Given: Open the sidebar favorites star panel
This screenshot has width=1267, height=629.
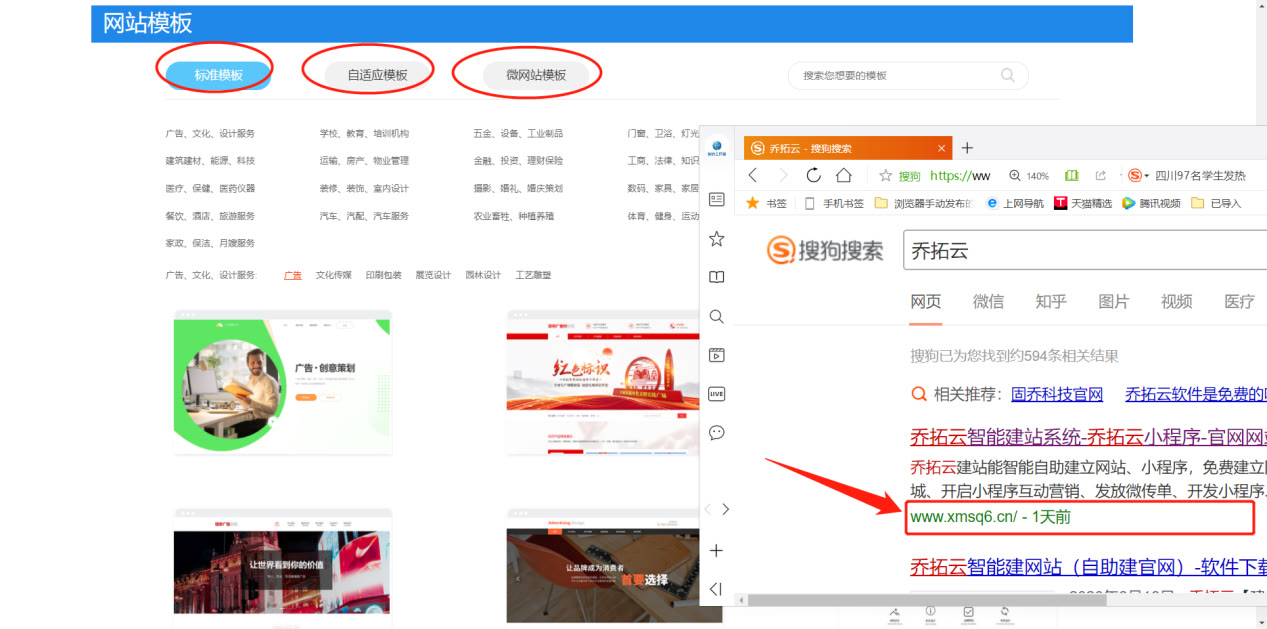Looking at the screenshot, I should click(x=716, y=238).
